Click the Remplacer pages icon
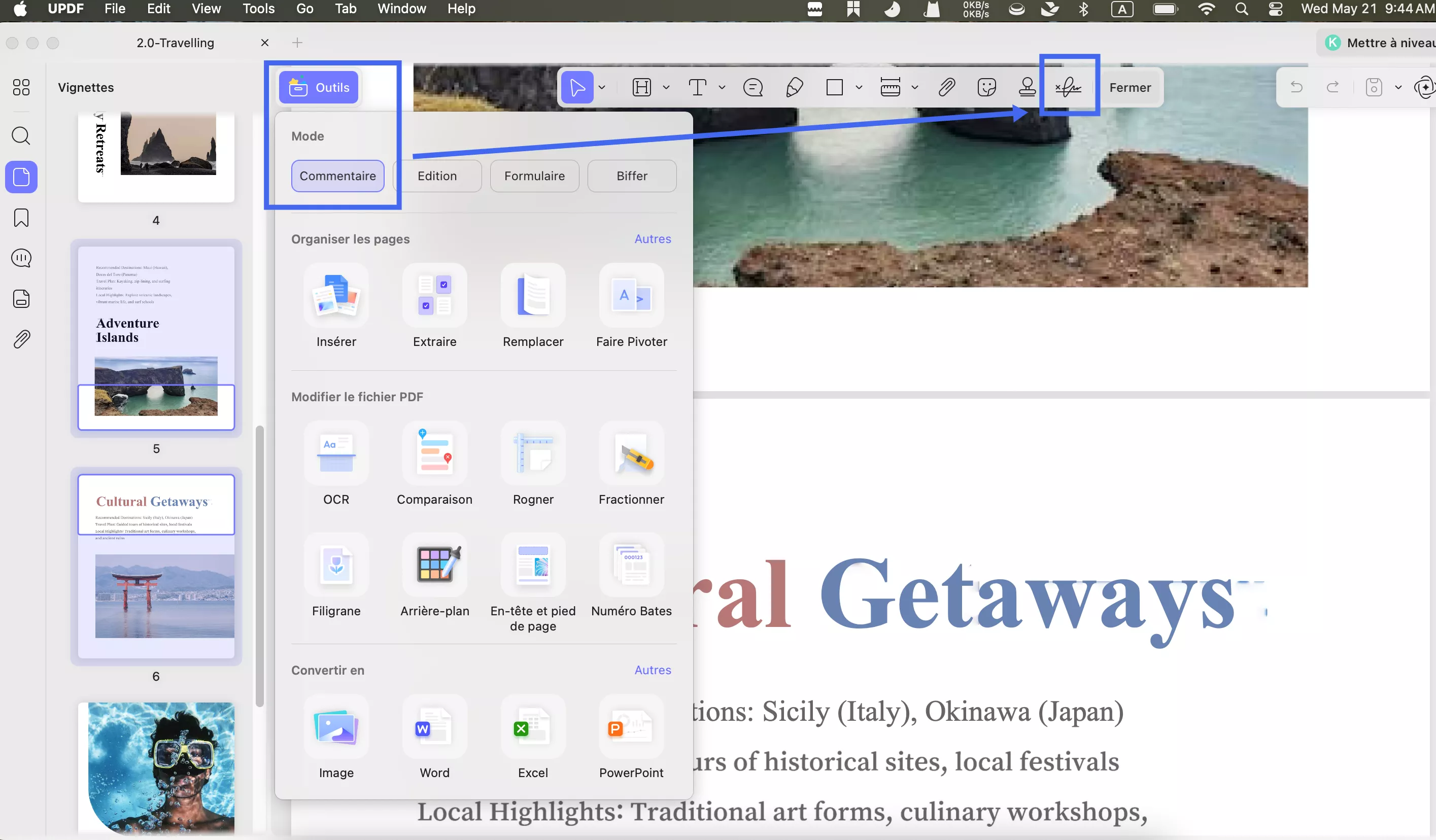The image size is (1436, 840). tap(533, 295)
